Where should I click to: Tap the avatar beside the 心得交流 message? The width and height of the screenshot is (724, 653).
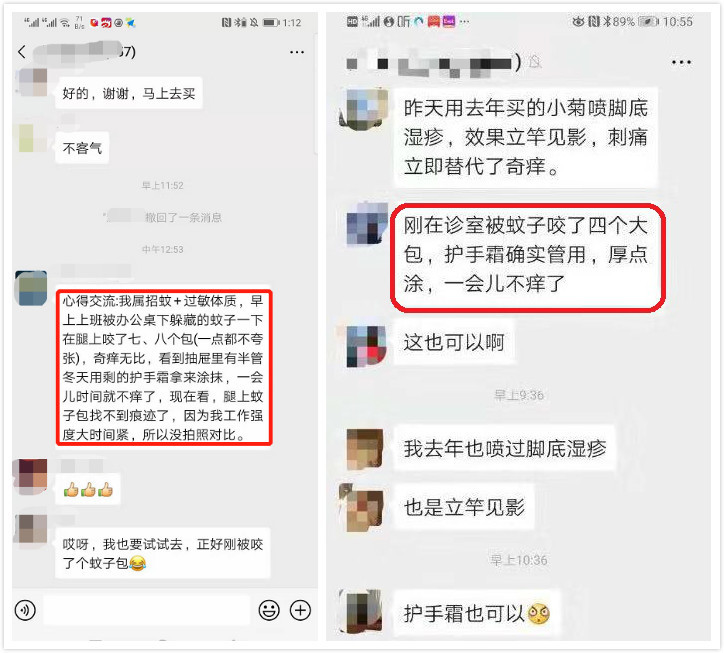[x=31, y=288]
